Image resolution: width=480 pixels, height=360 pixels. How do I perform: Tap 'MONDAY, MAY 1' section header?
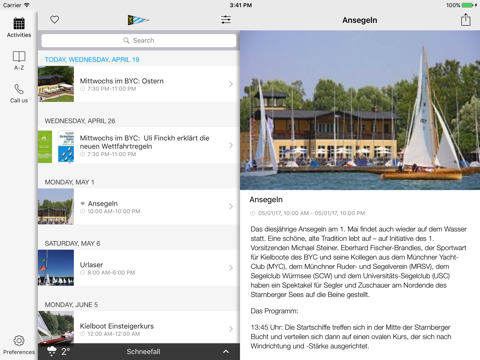pyautogui.click(x=70, y=182)
